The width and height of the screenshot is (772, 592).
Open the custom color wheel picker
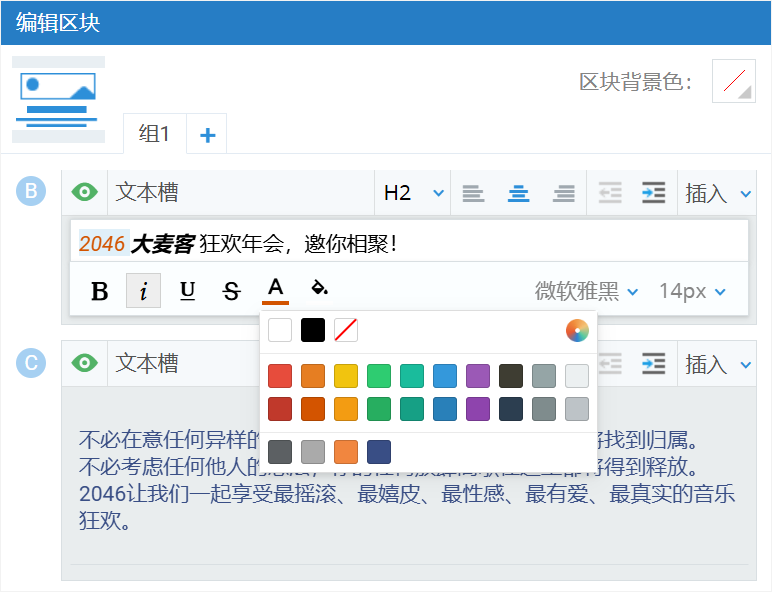pyautogui.click(x=577, y=330)
